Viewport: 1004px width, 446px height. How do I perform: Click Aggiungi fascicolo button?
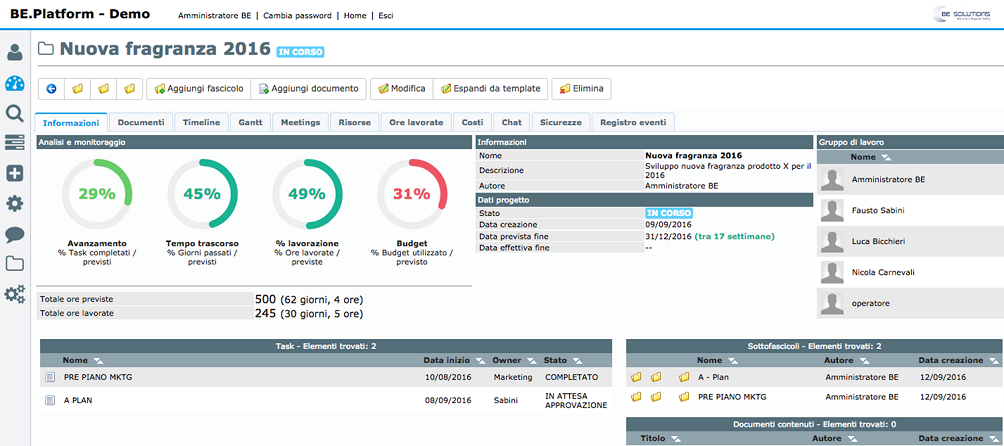coord(198,89)
